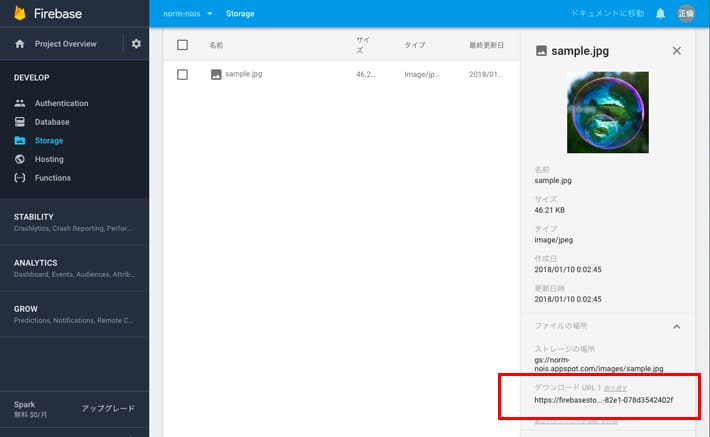Collapse the ファイルの場所 section
Screen dimensions: 710x437
point(676,326)
